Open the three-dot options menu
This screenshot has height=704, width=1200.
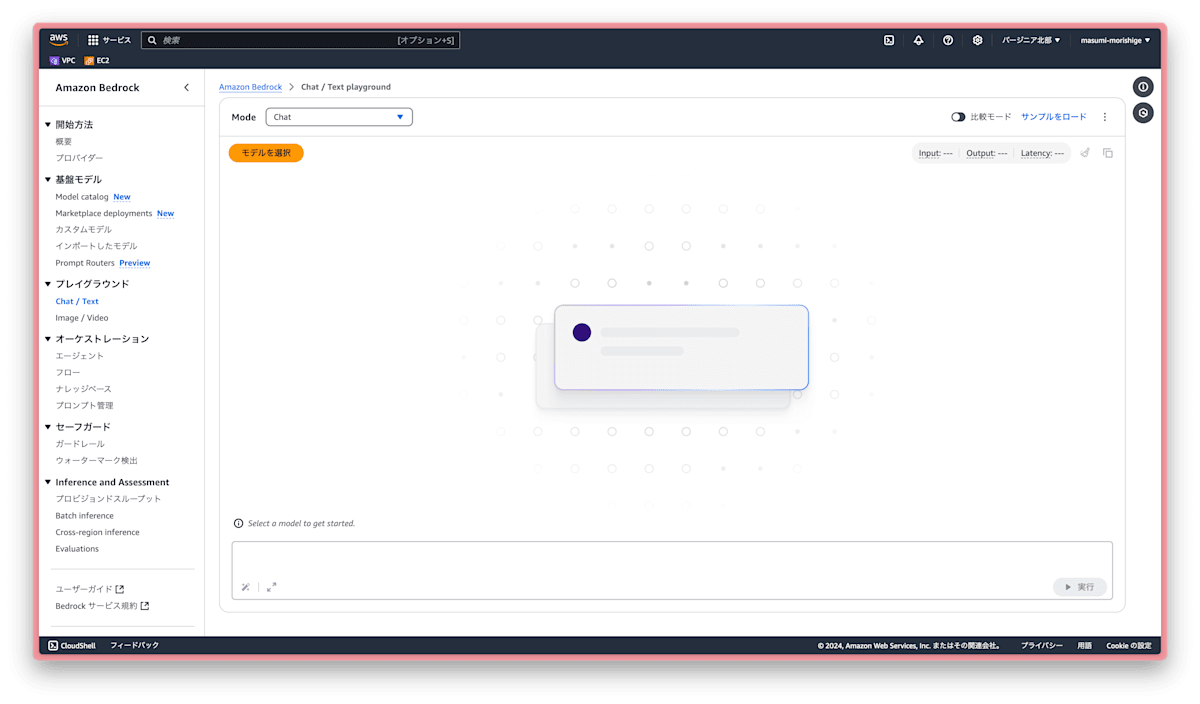coord(1105,117)
